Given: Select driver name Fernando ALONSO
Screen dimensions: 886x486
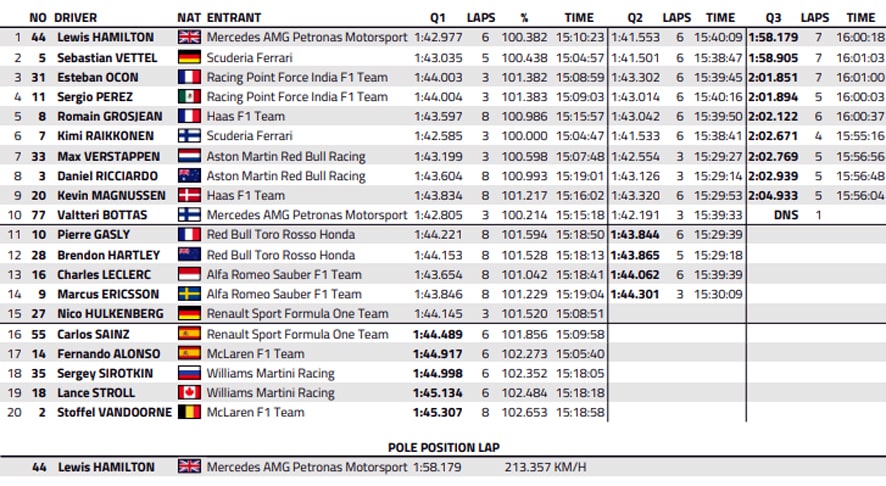Looking at the screenshot, I should tap(108, 354).
